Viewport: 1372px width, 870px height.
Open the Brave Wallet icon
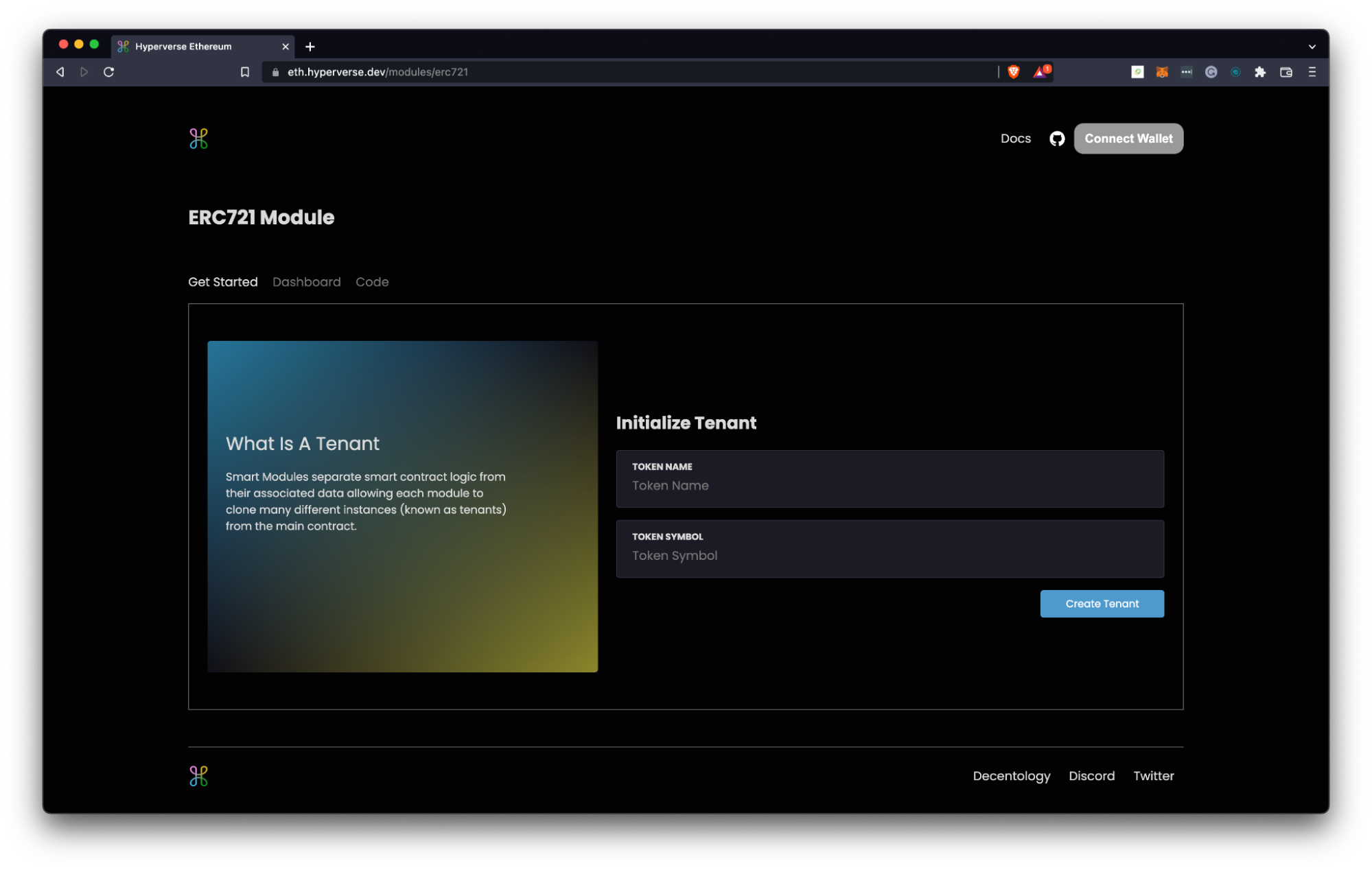tap(1286, 72)
